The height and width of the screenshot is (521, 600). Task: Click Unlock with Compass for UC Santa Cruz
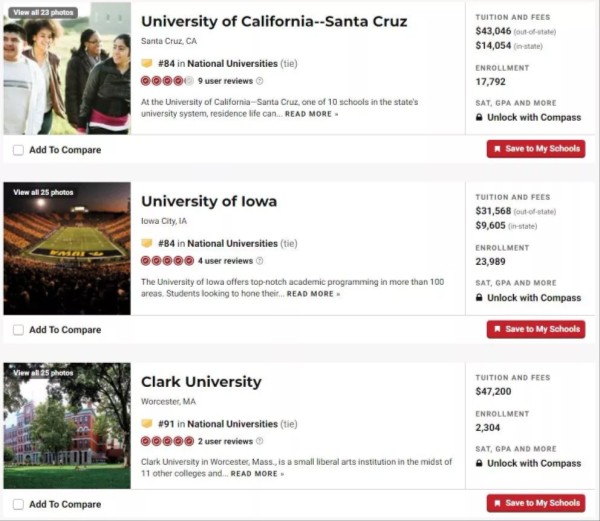(534, 117)
